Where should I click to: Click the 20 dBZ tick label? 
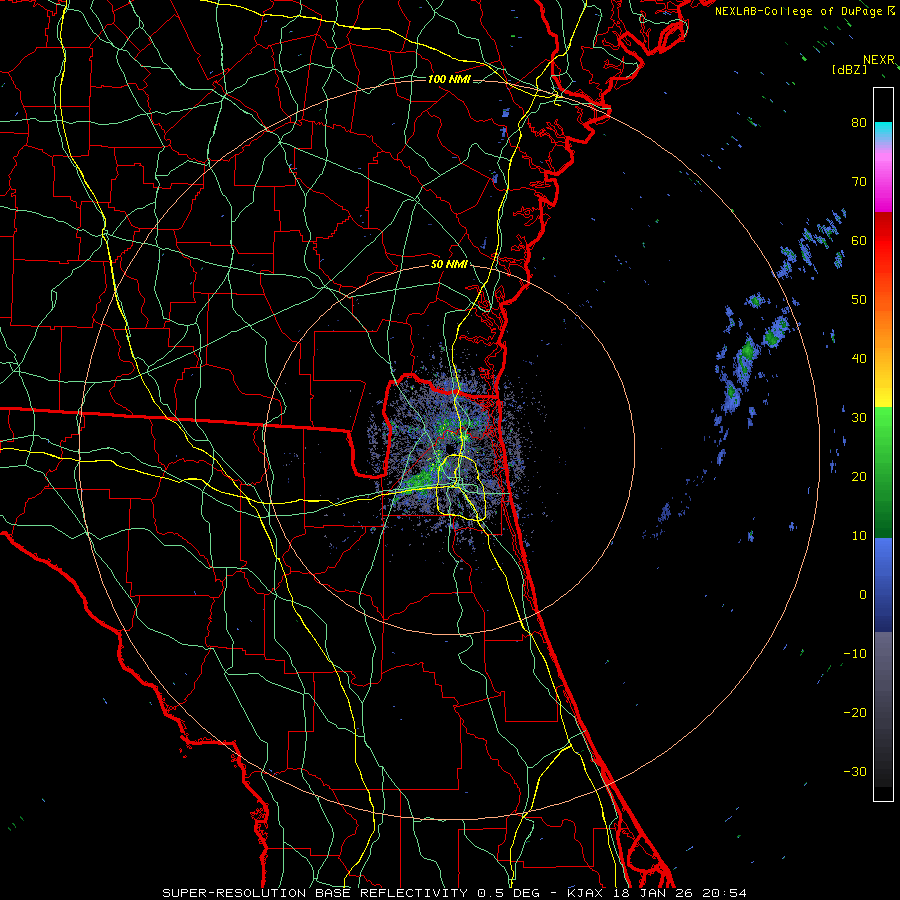(859, 476)
